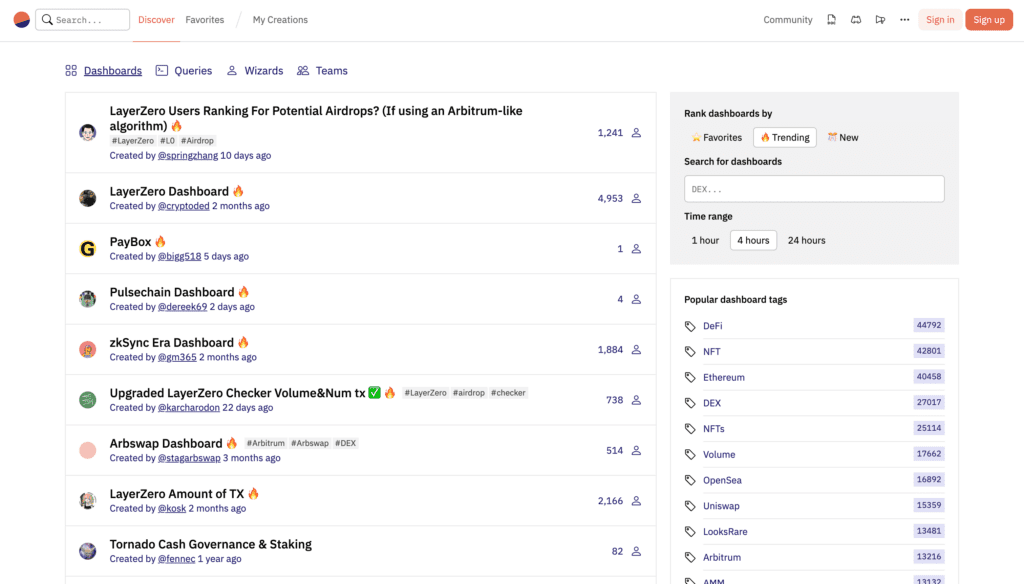Open My Creations

pos(280,20)
